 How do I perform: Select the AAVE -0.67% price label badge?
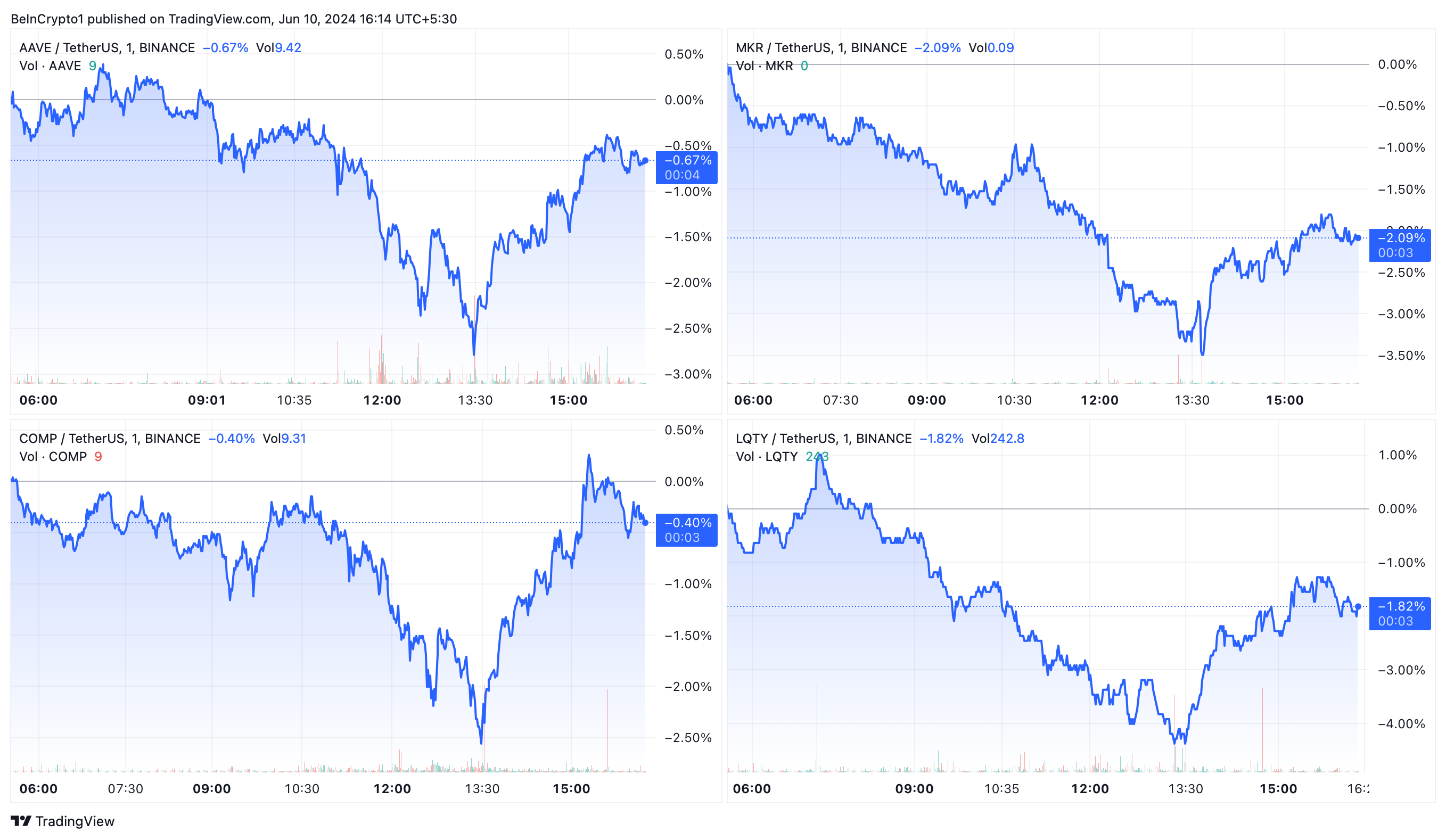pyautogui.click(x=686, y=168)
